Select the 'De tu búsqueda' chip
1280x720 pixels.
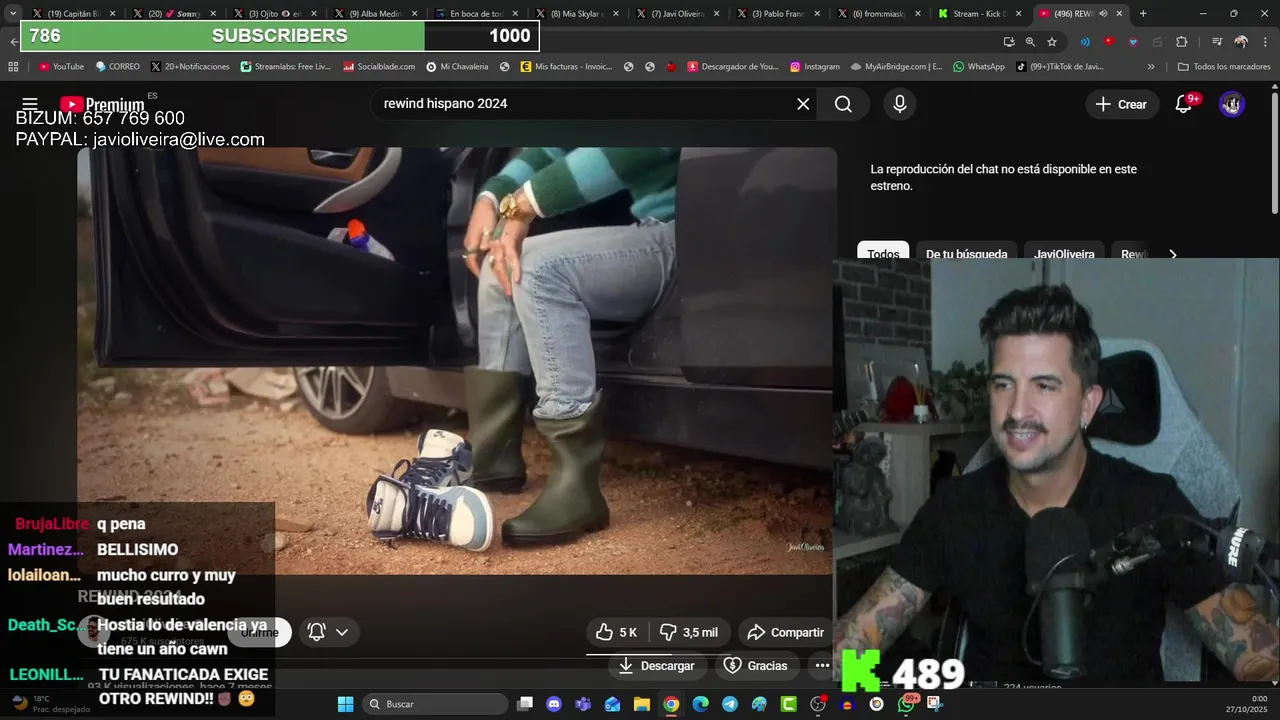(x=966, y=253)
